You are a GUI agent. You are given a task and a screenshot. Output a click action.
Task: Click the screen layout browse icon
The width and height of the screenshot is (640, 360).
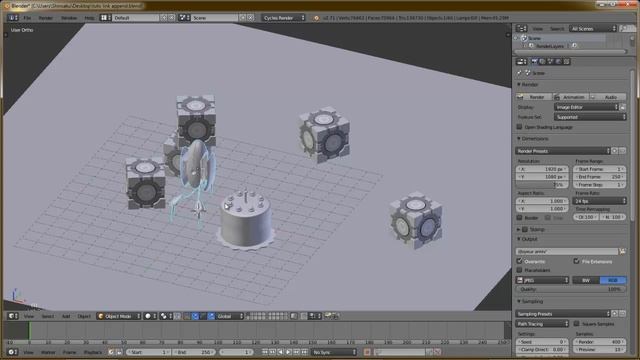point(105,18)
